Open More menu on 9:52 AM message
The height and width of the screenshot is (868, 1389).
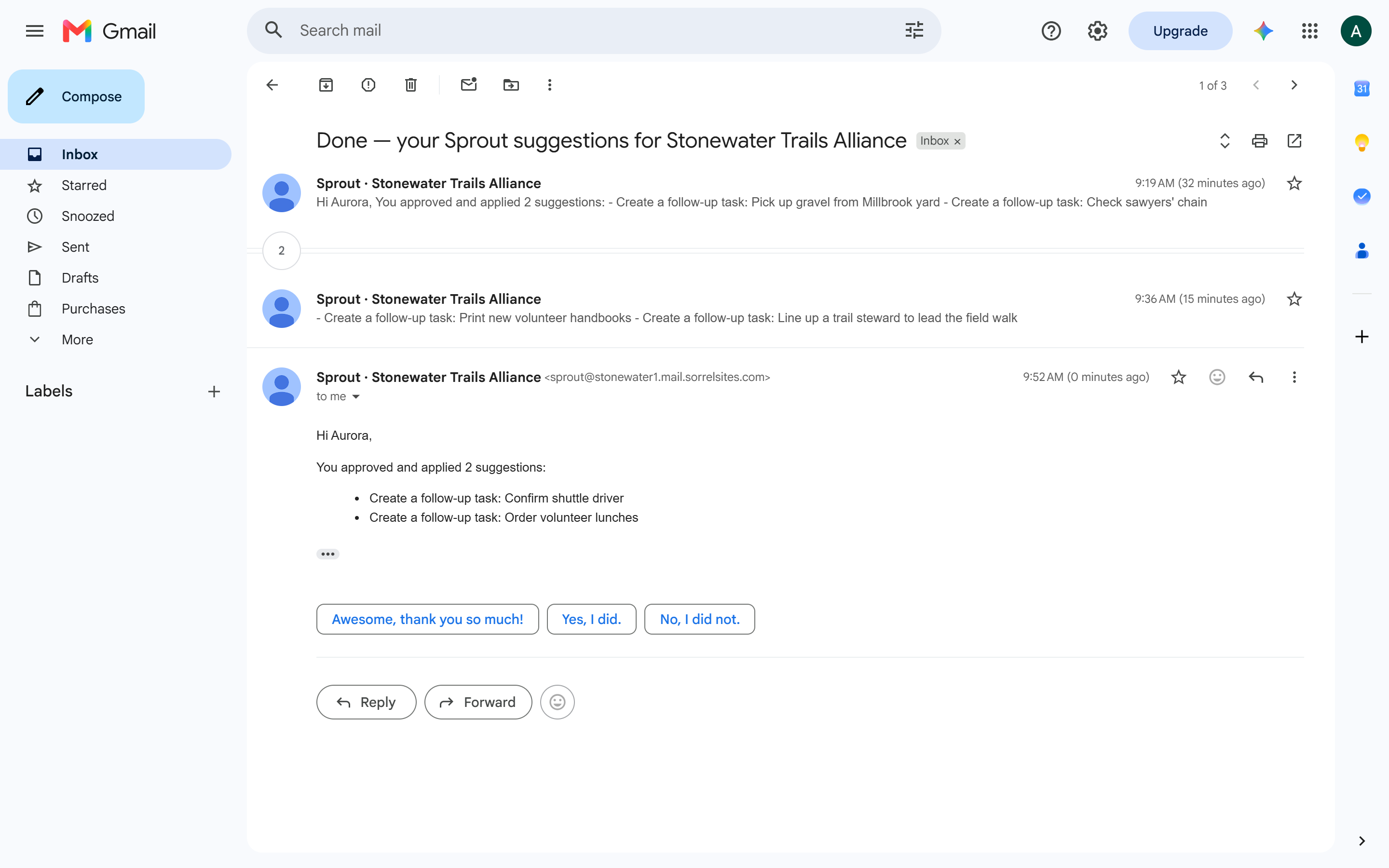[1294, 377]
